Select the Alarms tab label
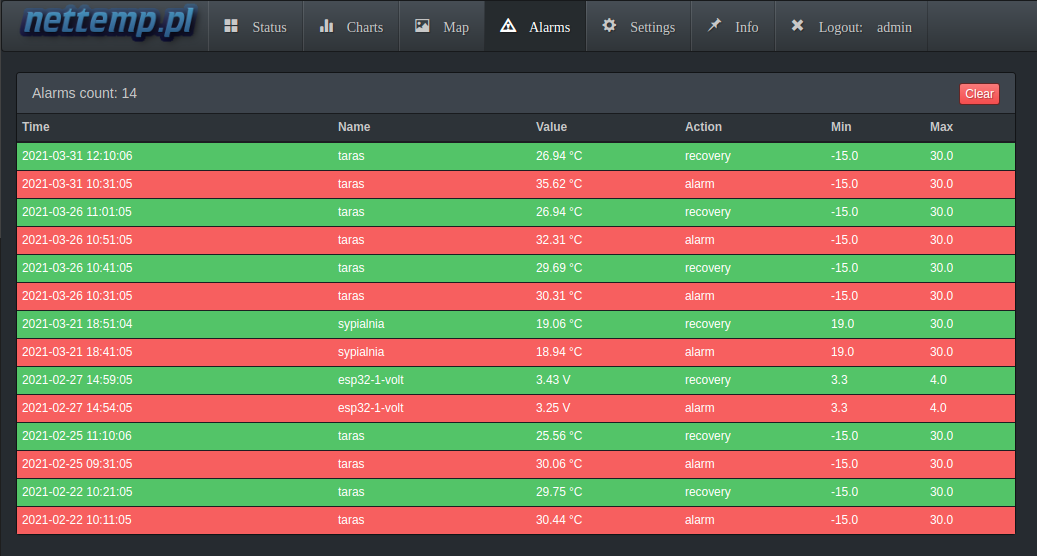Viewport: 1037px width, 556px height. (550, 27)
